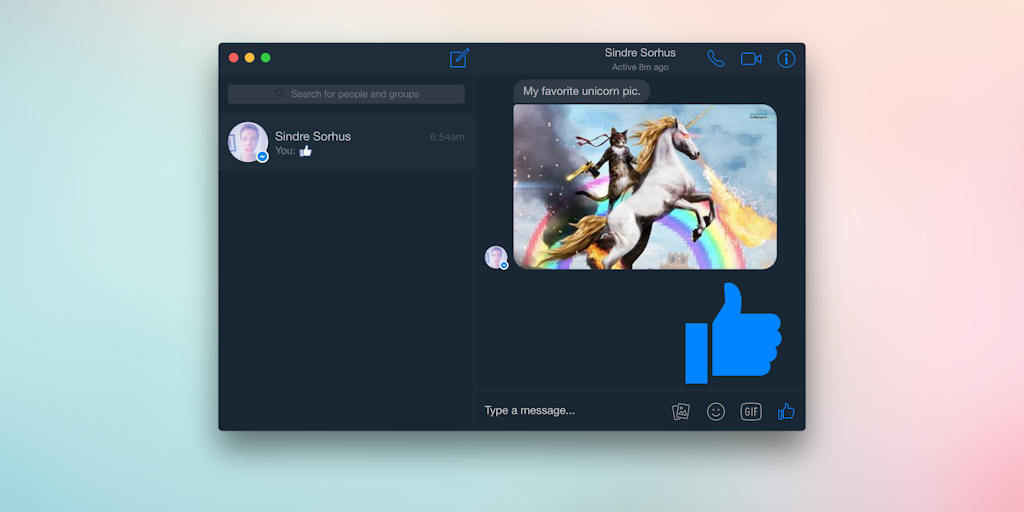Click the large blue thumbs-up sticker message

coord(733,333)
